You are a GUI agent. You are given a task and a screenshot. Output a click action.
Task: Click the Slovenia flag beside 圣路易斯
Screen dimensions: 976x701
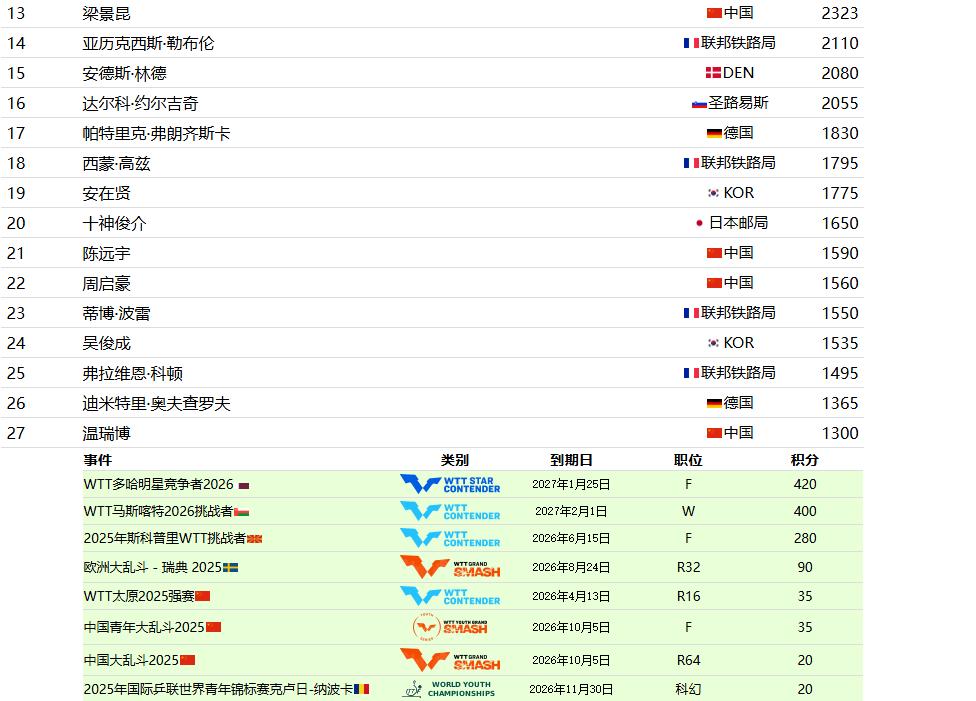(699, 103)
